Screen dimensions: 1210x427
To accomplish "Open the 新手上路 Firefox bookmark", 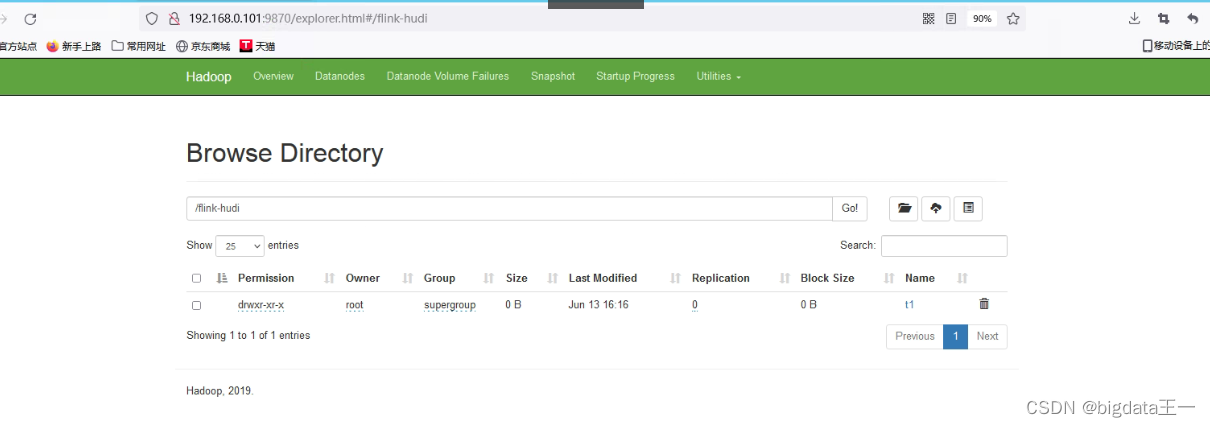I will (74, 46).
